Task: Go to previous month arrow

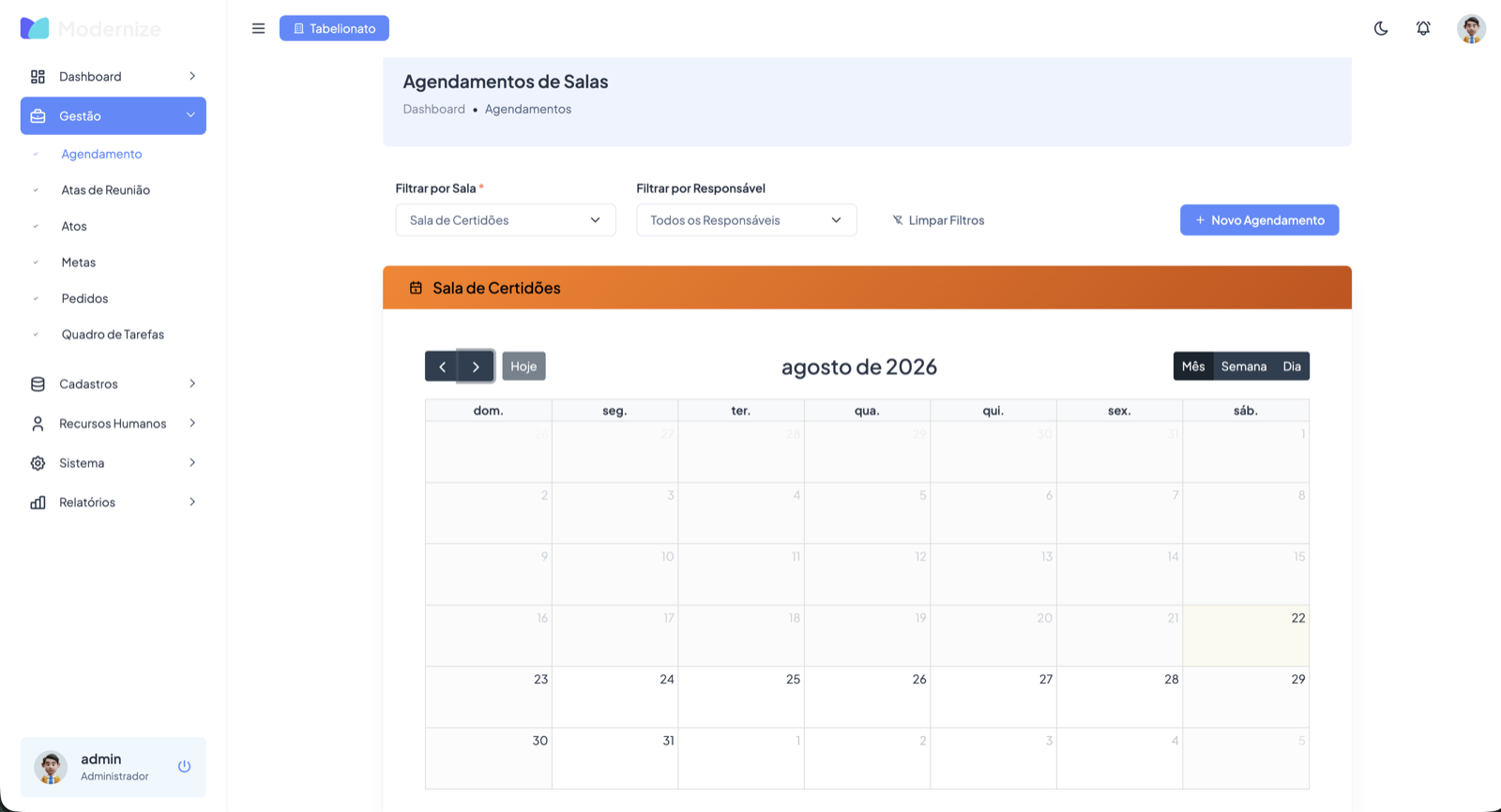Action: click(442, 367)
